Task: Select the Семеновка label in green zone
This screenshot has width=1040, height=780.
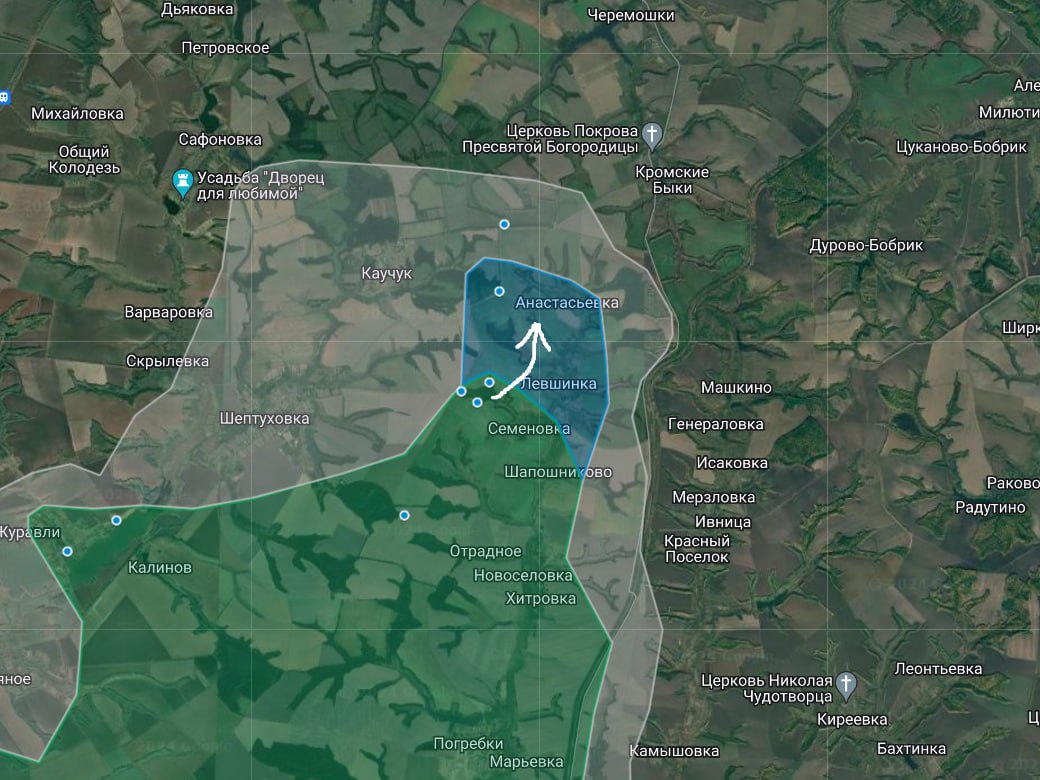Action: pyautogui.click(x=529, y=429)
